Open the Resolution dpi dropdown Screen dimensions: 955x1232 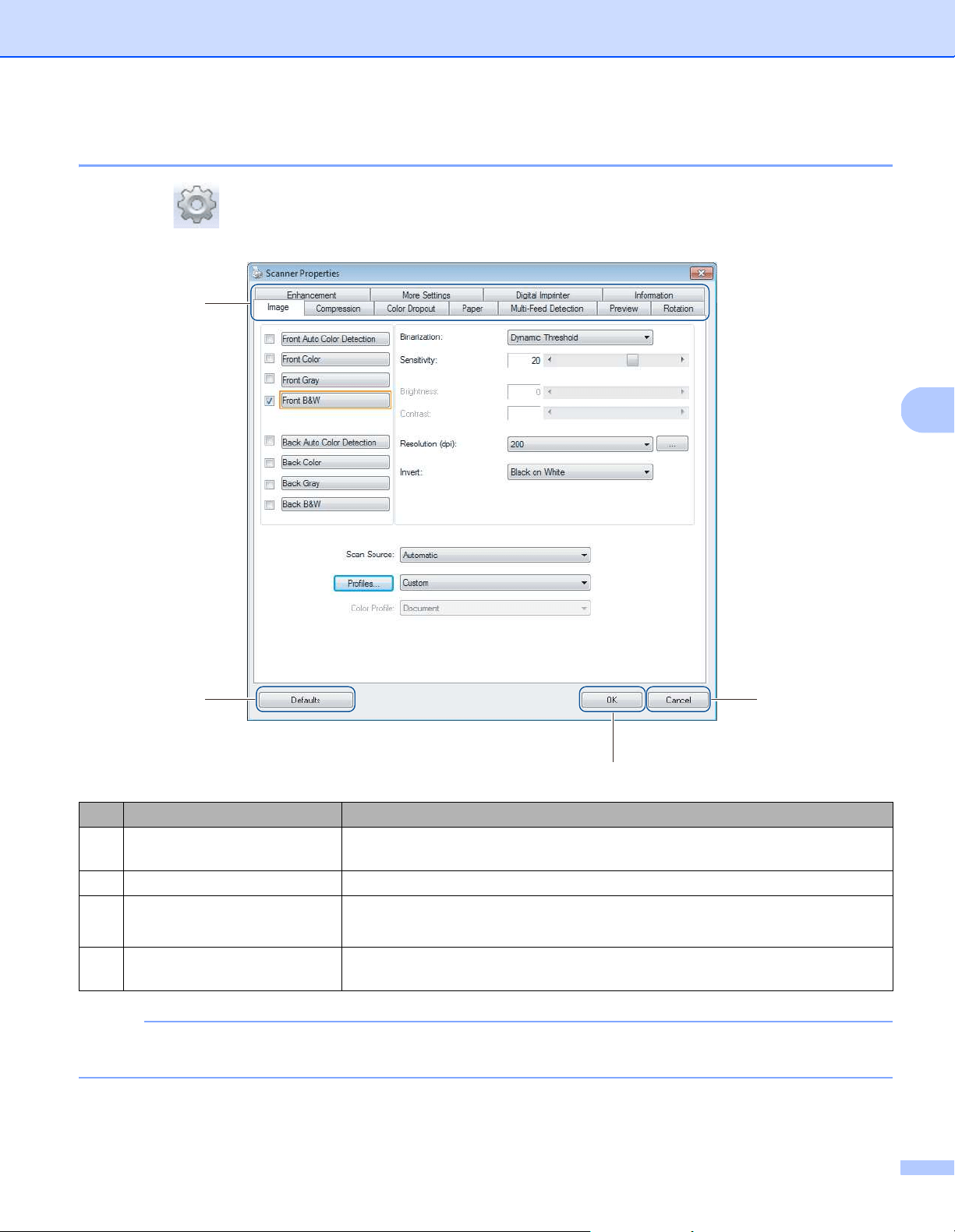pyautogui.click(x=580, y=444)
